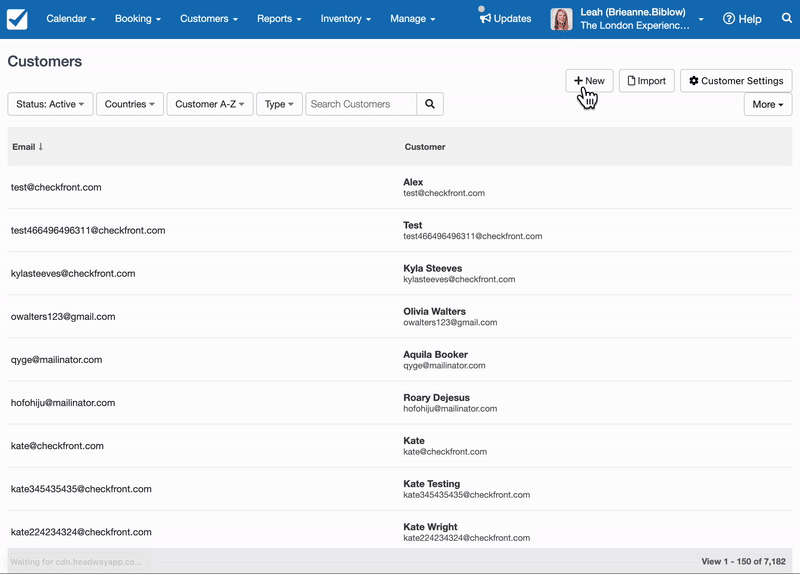800x574 pixels.
Task: Open the Countries filter dropdown
Action: (x=130, y=104)
